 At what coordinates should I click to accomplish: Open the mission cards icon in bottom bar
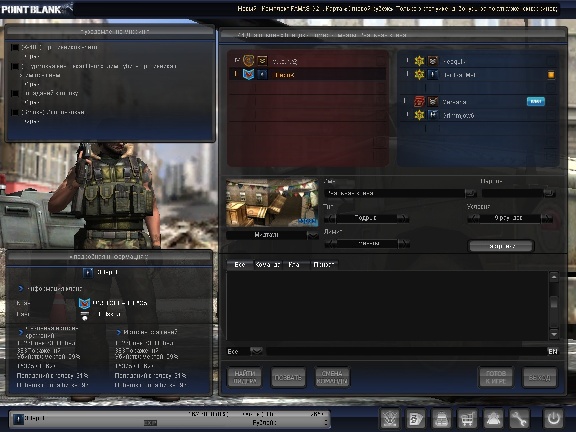coord(415,418)
